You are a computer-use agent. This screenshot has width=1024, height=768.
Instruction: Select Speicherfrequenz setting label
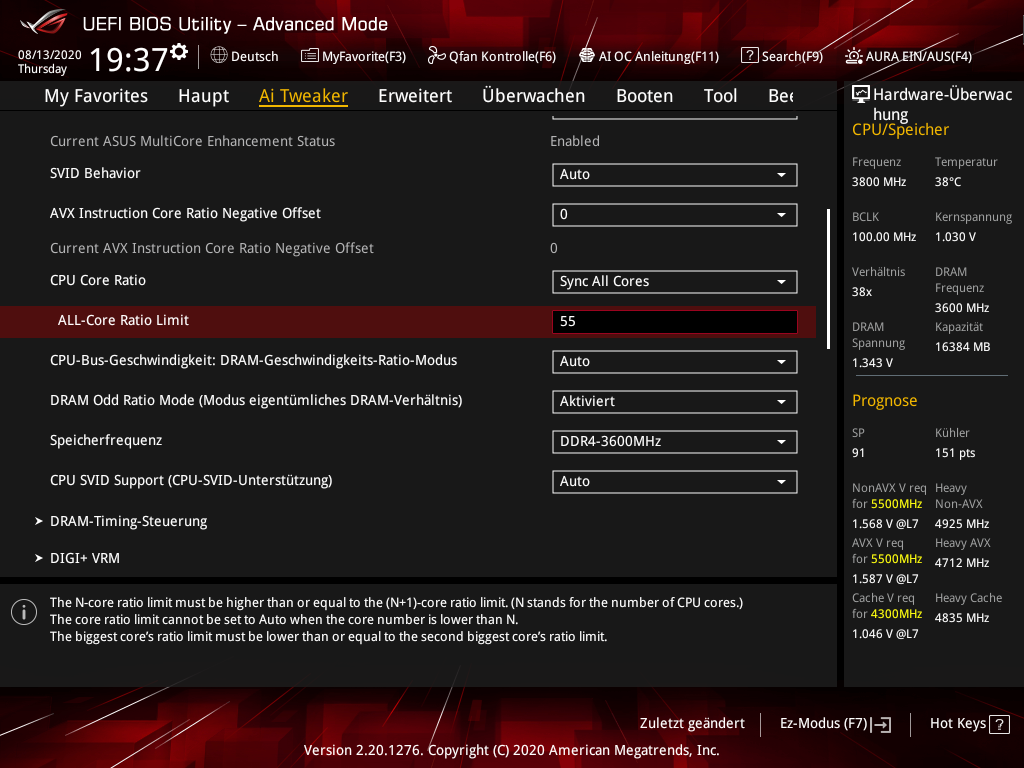(x=106, y=441)
